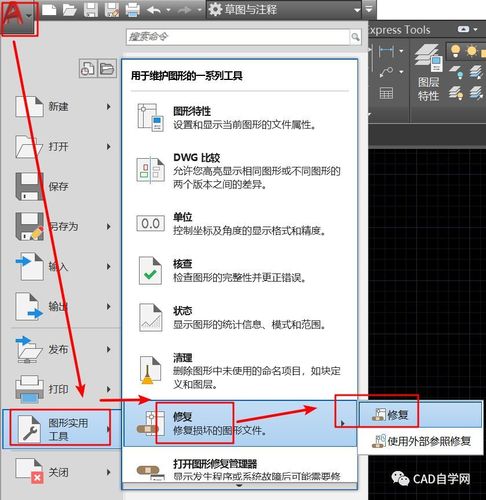Screen dimensions: 486x500
Task: Open the 清理 entry text
Action: (x=257, y=371)
